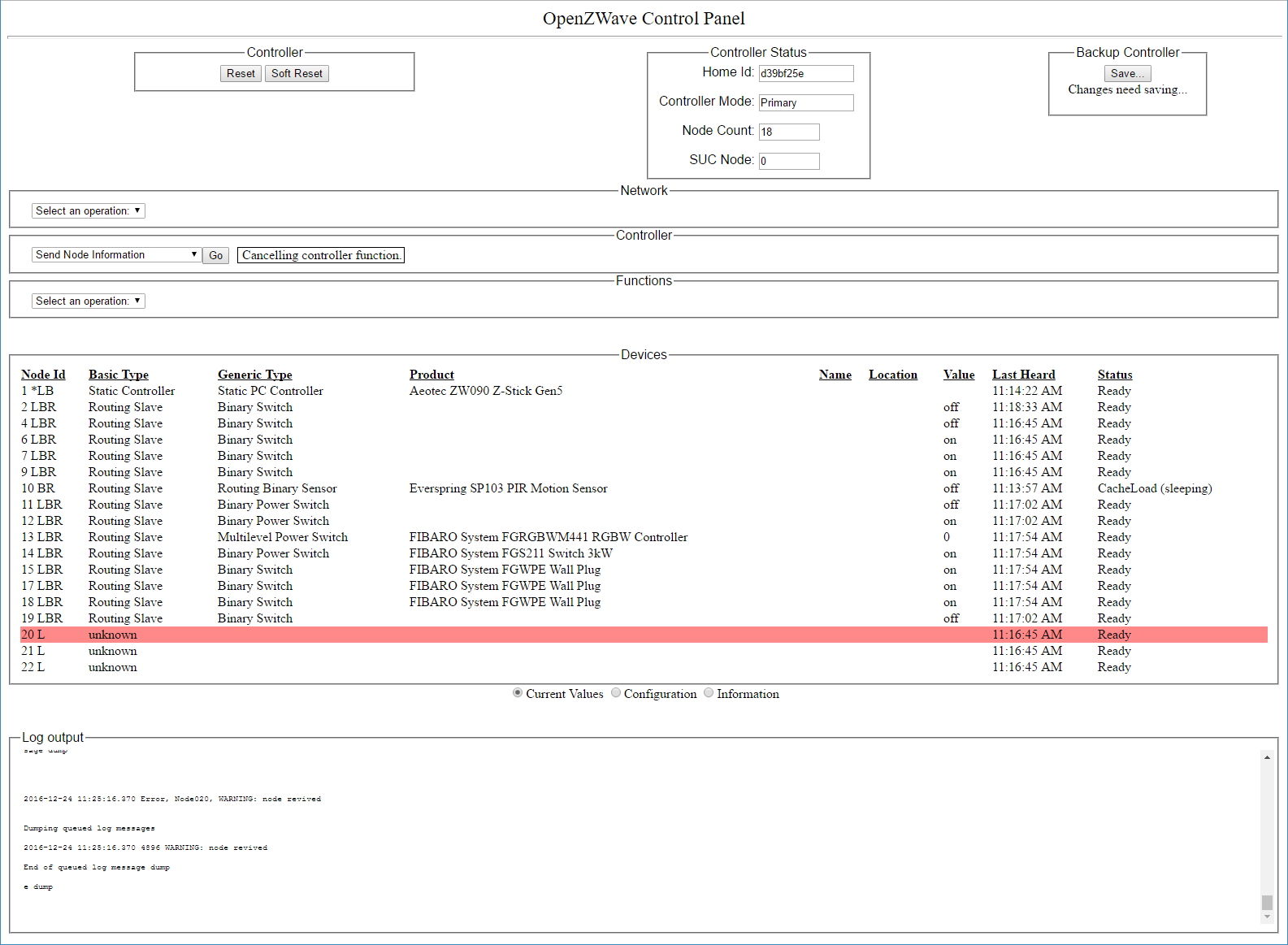1288x945 pixels.
Task: Click 'Multilevel Power Switch' generic type
Action: pyautogui.click(x=283, y=537)
